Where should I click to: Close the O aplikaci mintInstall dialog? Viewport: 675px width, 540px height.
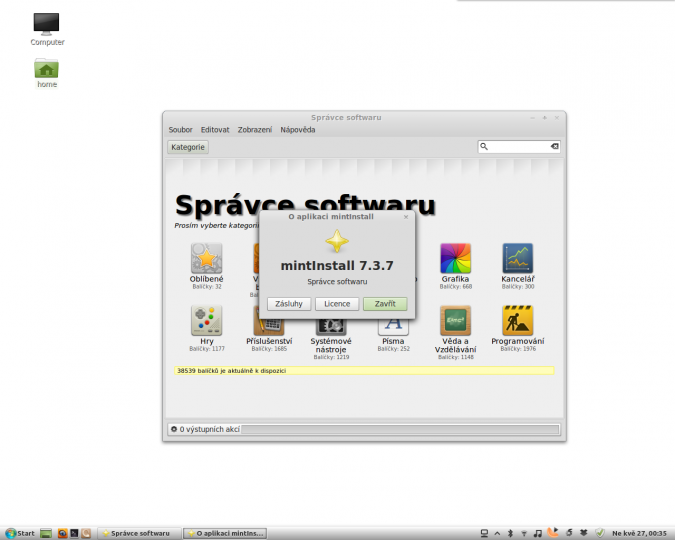406,217
